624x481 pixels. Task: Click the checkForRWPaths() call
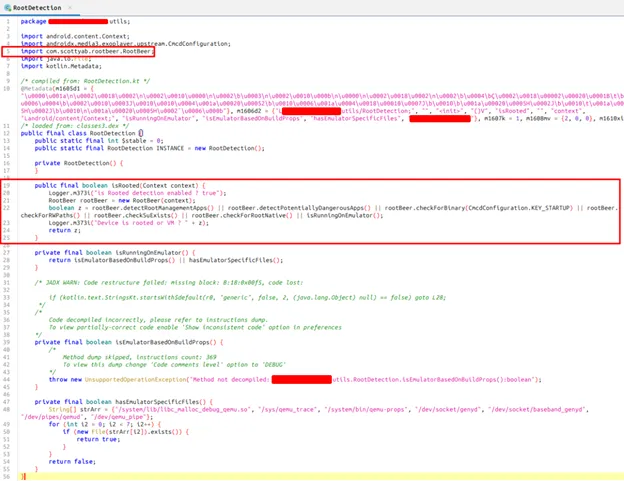click(x=51, y=216)
